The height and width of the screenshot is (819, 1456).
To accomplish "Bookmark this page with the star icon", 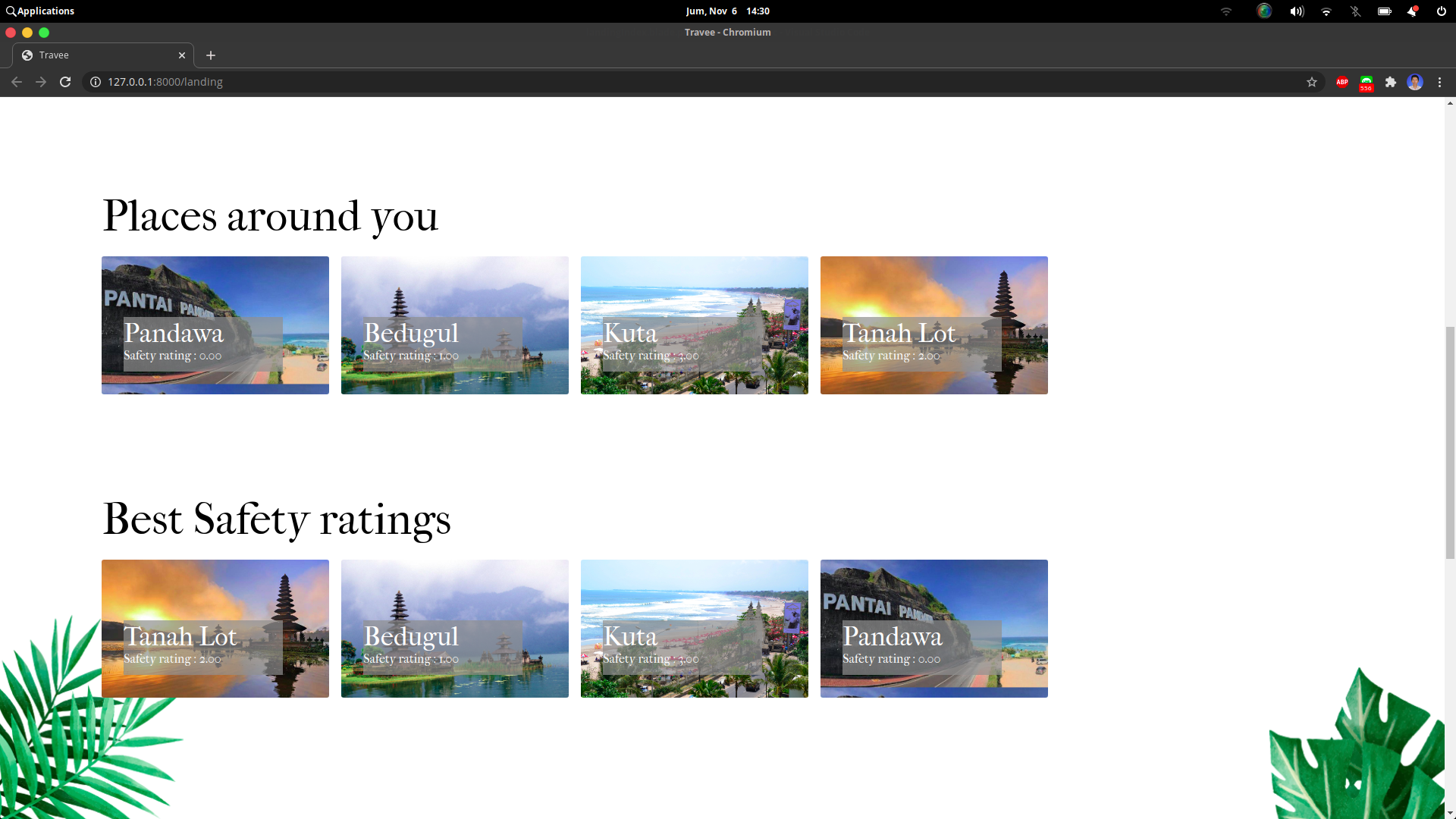I will click(x=1312, y=82).
